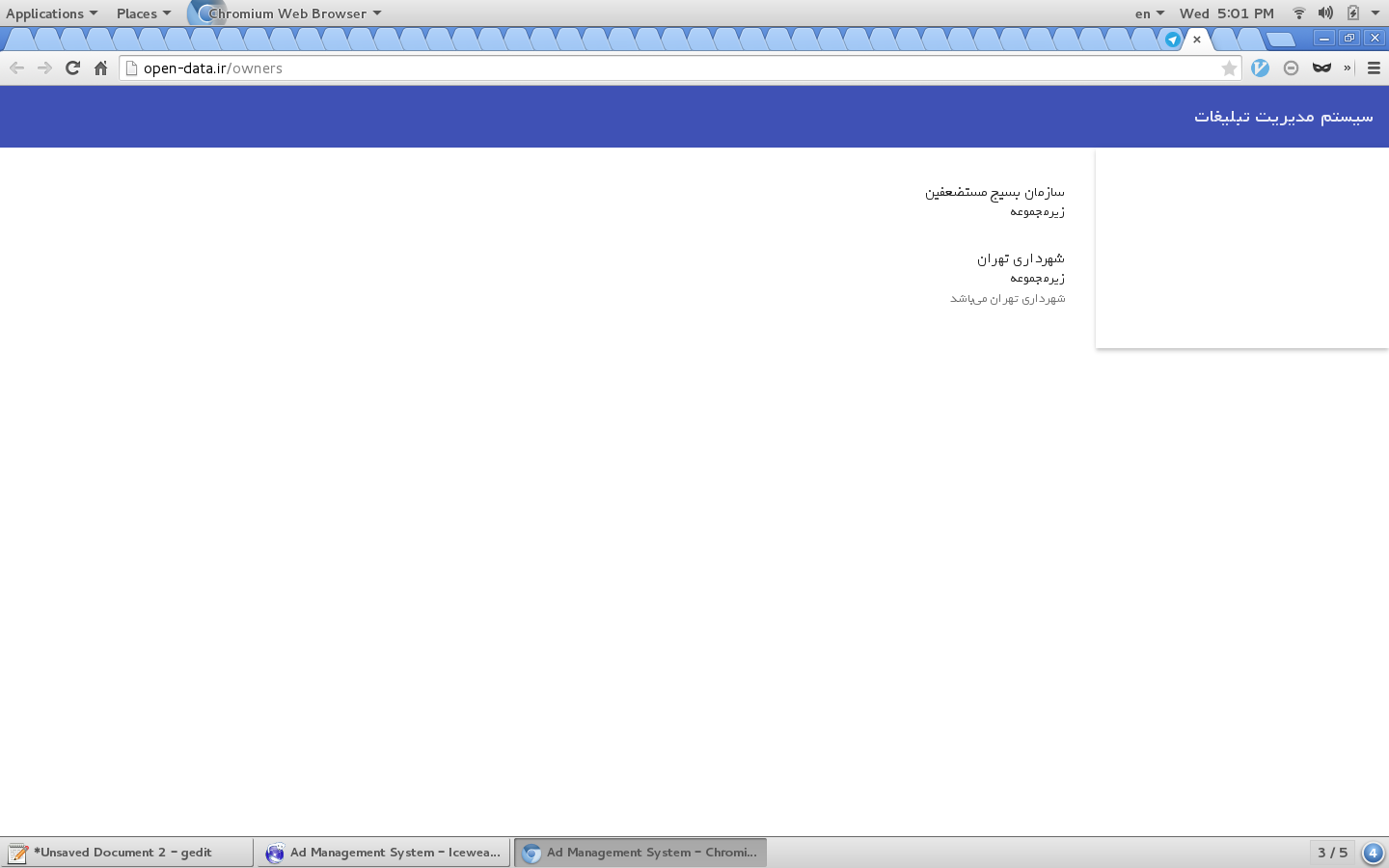Expand the system menu arrow
The image size is (1389, 868).
pyautogui.click(x=1375, y=14)
